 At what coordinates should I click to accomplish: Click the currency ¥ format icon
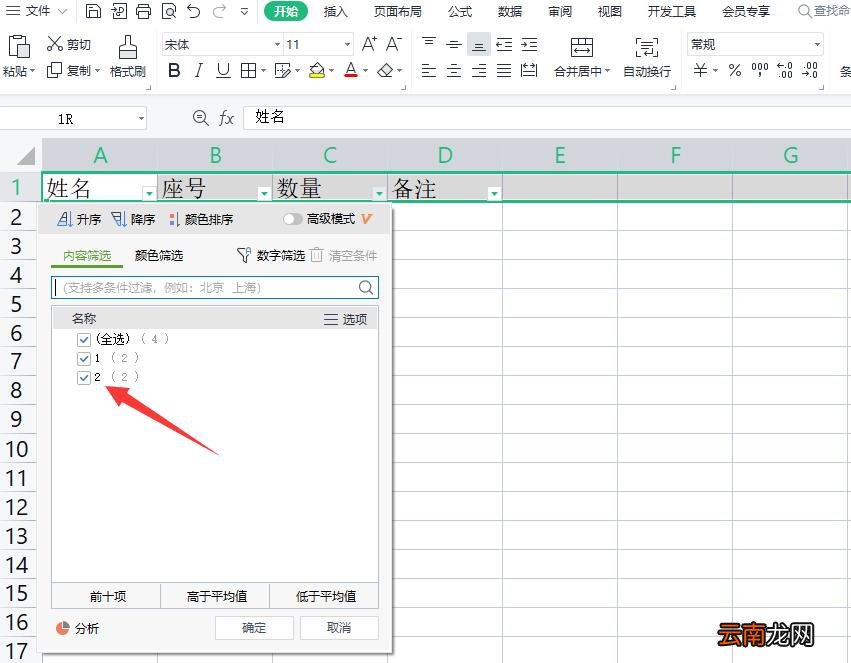[701, 70]
